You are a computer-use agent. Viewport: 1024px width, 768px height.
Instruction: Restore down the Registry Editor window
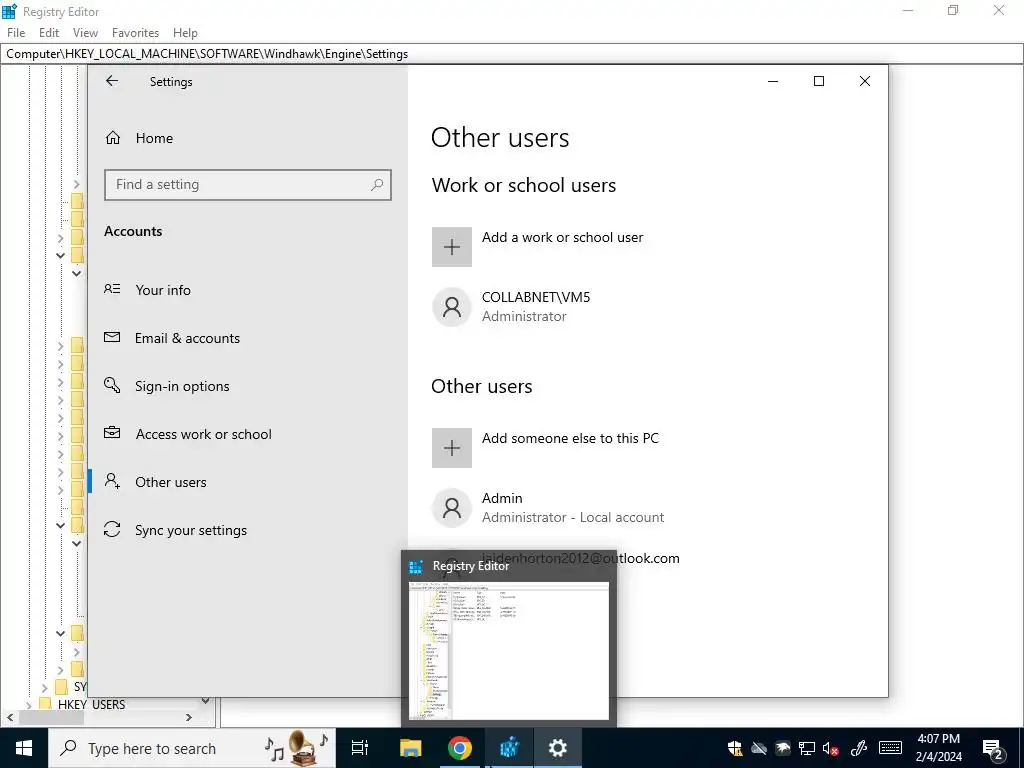953,10
